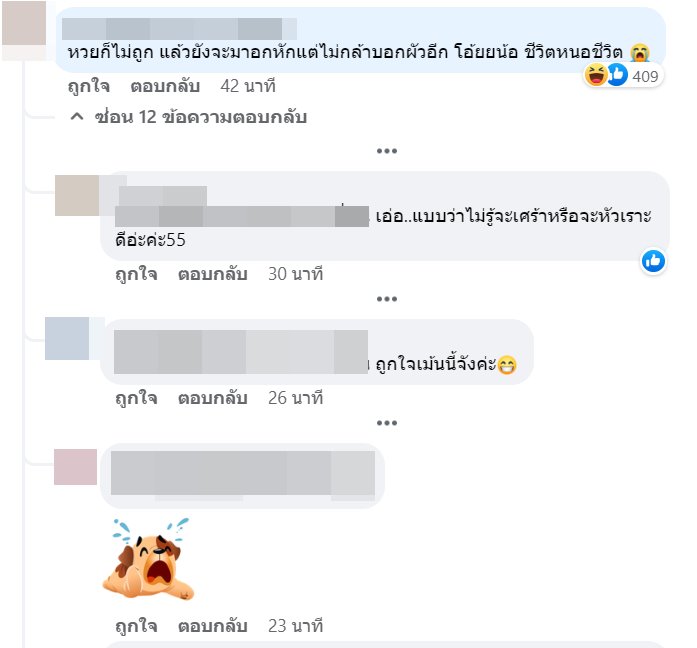Reply to the comment posted 26 minutes ago
Viewport: 697px width, 648px height.
coord(212,398)
